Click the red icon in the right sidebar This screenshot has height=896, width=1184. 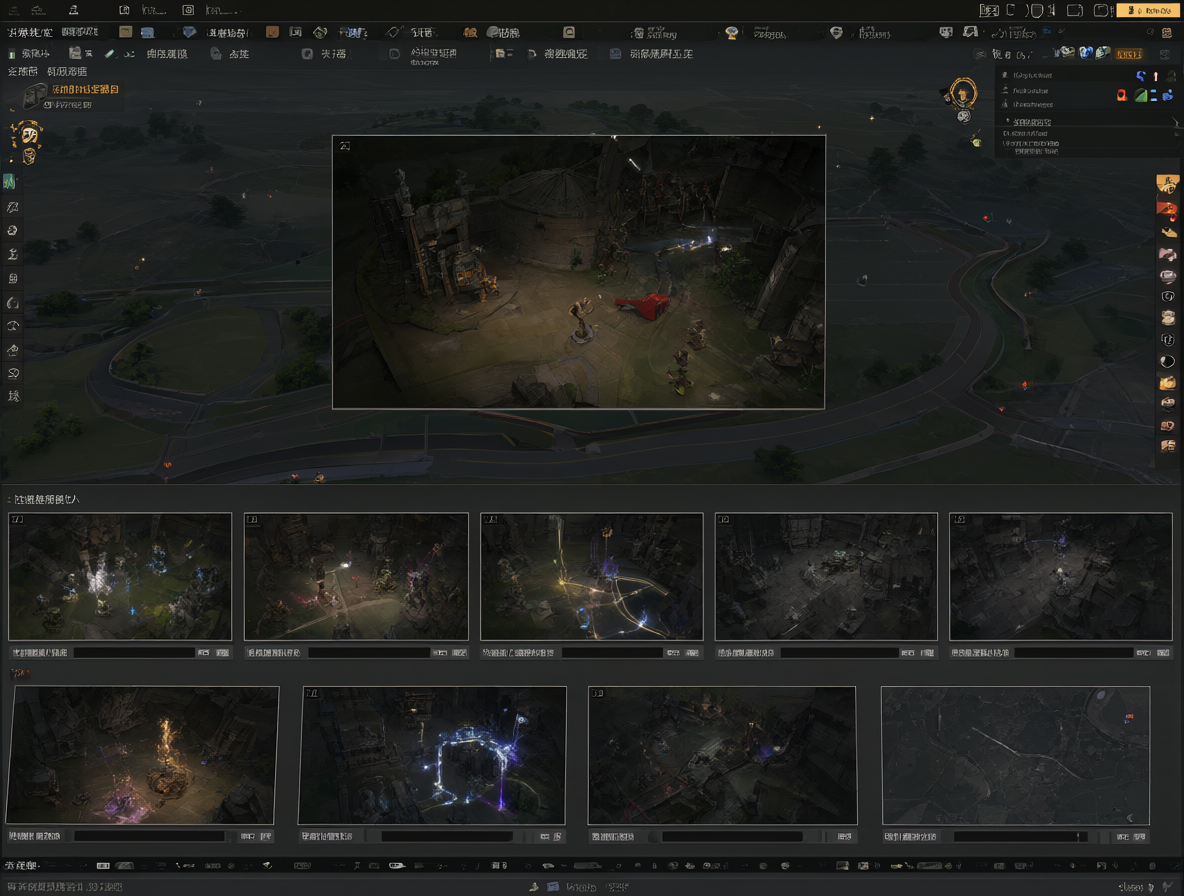(1167, 209)
